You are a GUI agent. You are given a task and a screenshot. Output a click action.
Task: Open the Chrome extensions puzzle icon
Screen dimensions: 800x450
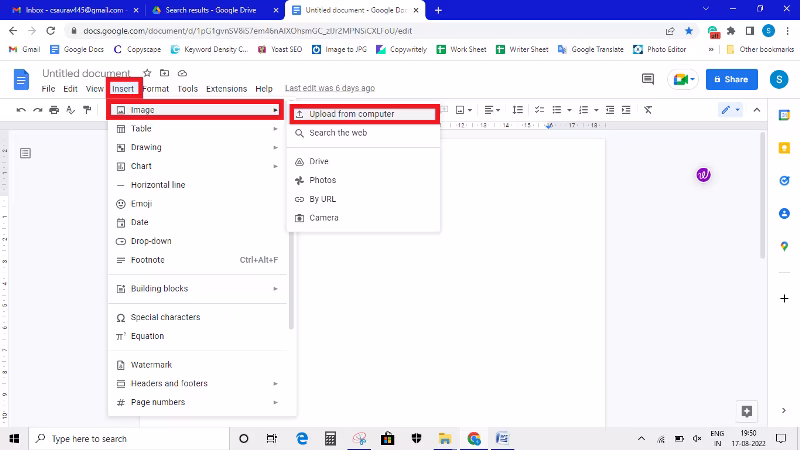[731, 31]
